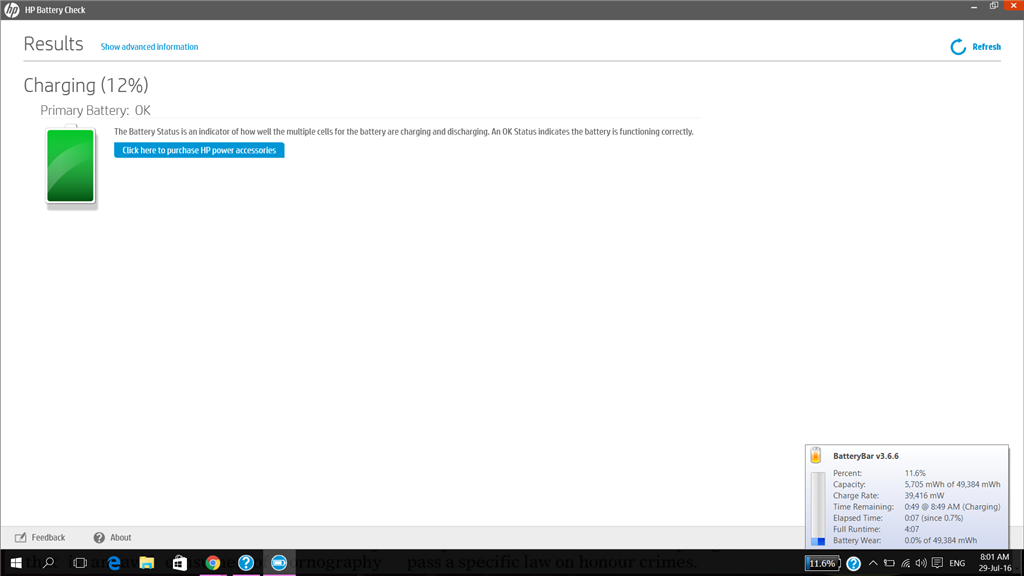
Task: Open Action Center notification icon
Action: click(937, 563)
